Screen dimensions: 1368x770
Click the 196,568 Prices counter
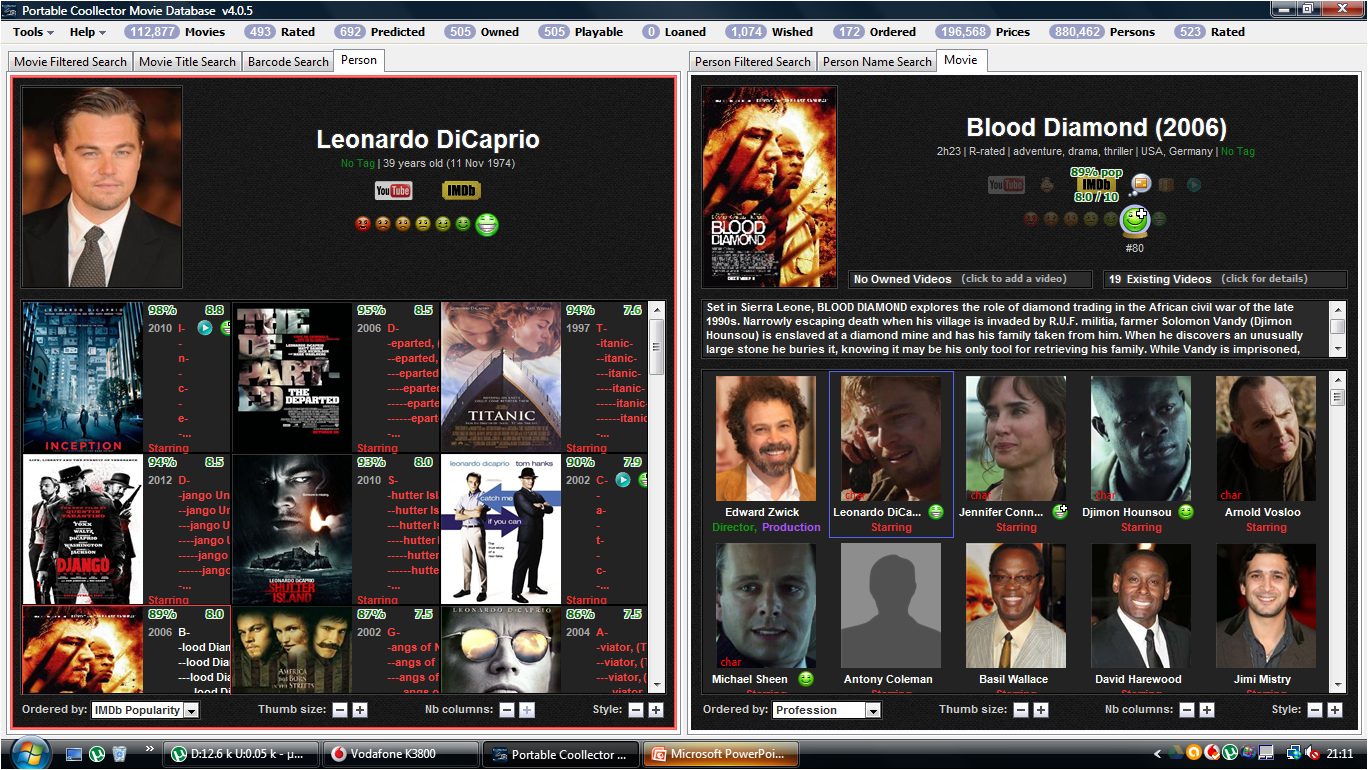point(983,32)
